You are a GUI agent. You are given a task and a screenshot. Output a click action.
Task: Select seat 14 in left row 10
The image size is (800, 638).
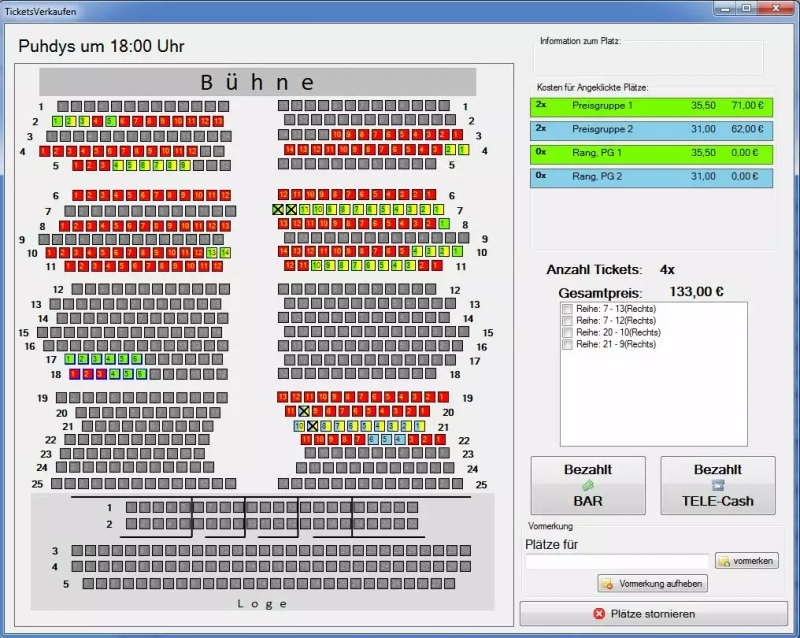coord(225,253)
